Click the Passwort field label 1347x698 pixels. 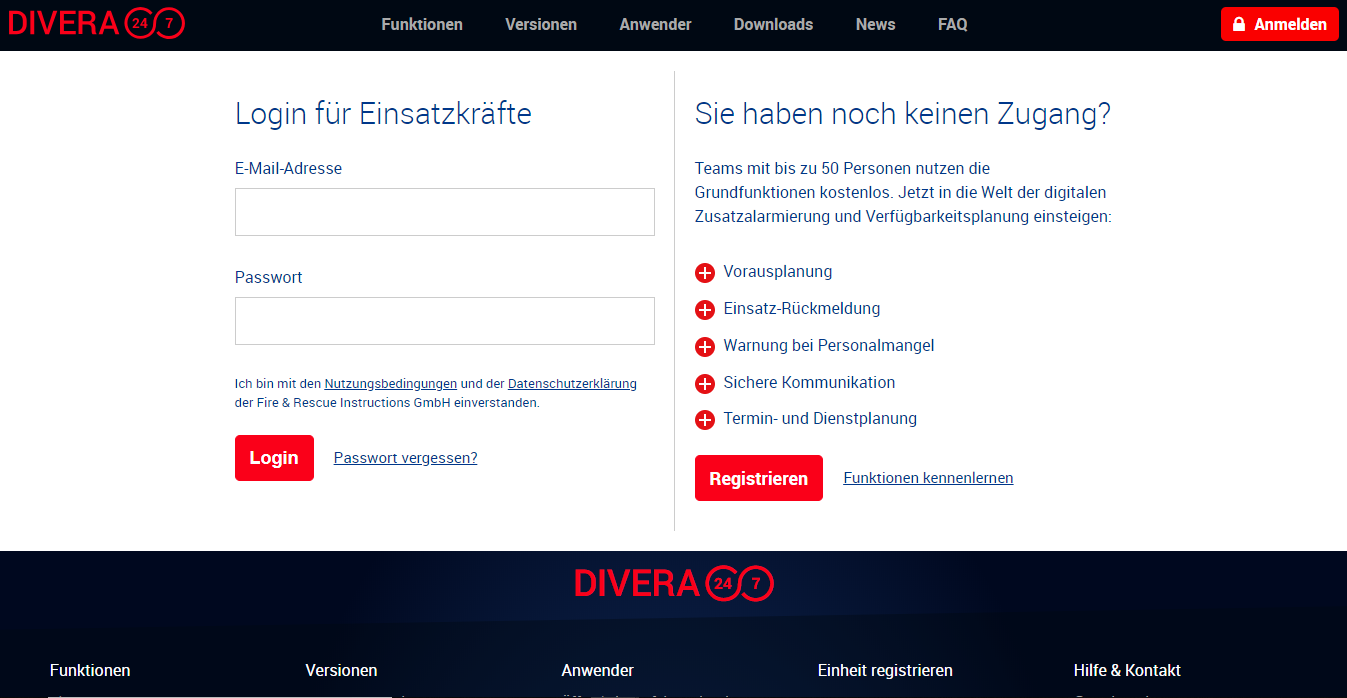269,278
